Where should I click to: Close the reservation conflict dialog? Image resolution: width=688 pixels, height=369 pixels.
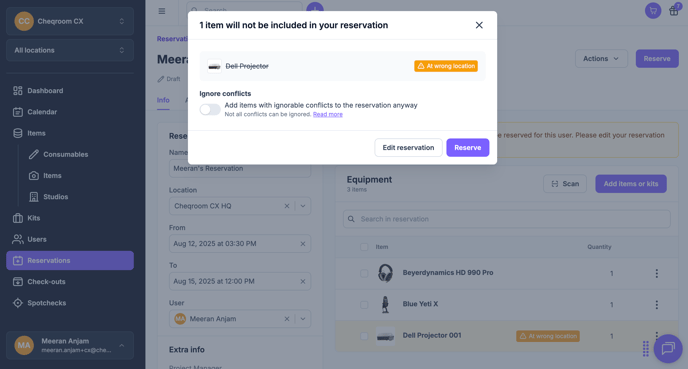click(479, 25)
